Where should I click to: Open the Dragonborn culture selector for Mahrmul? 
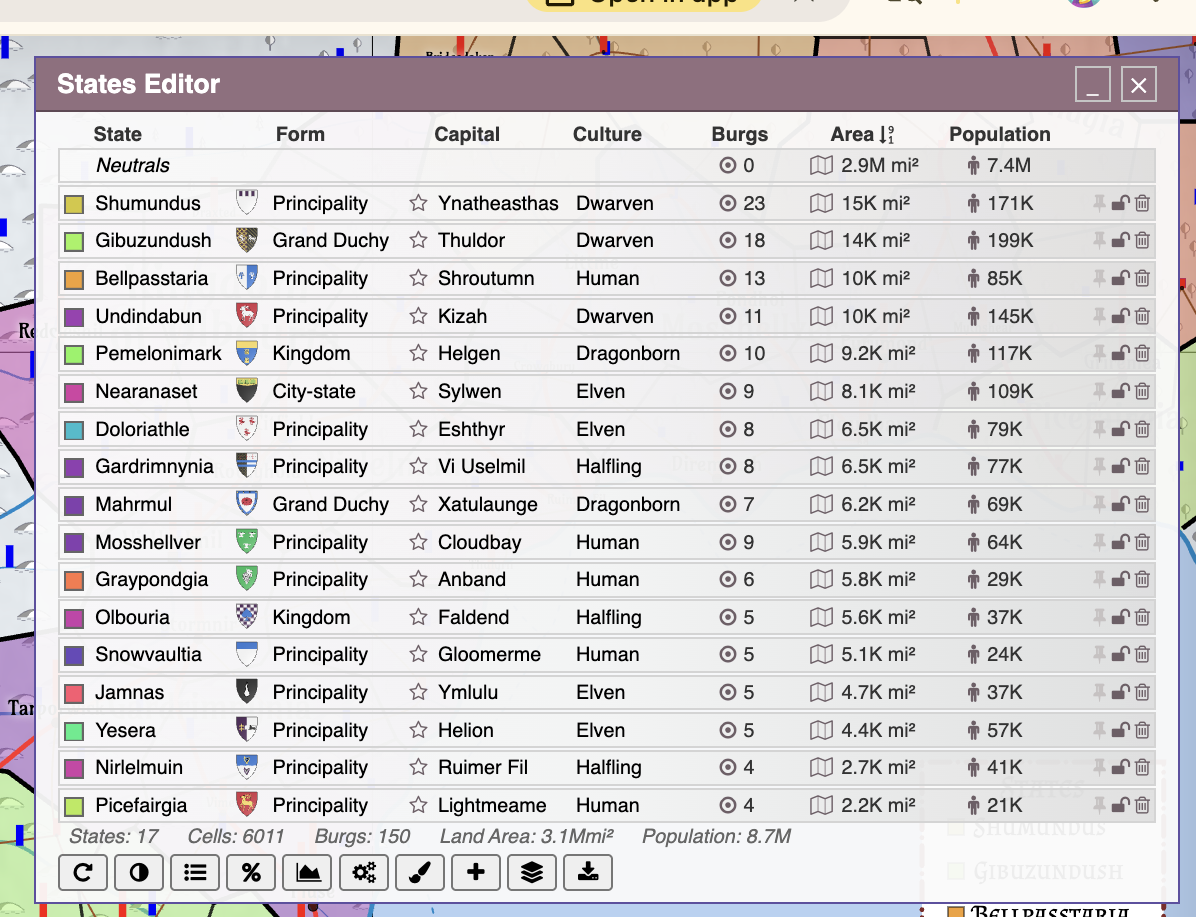tap(628, 504)
